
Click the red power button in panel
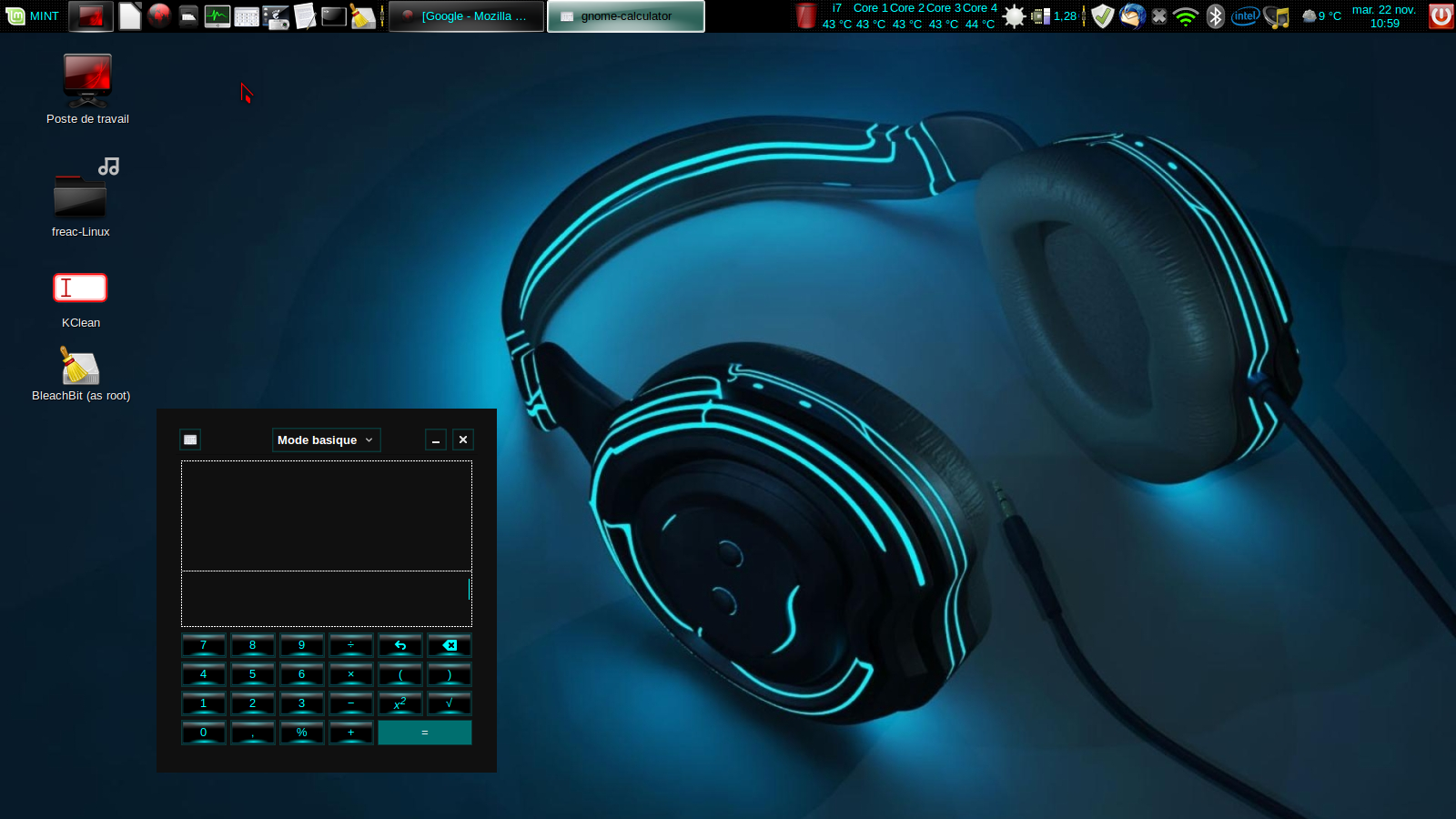click(1441, 16)
